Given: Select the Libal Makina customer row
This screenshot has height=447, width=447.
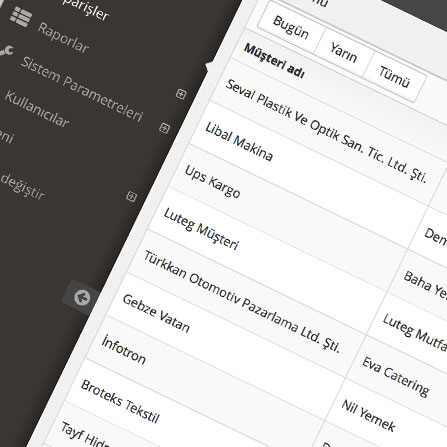Looking at the screenshot, I should [239, 141].
